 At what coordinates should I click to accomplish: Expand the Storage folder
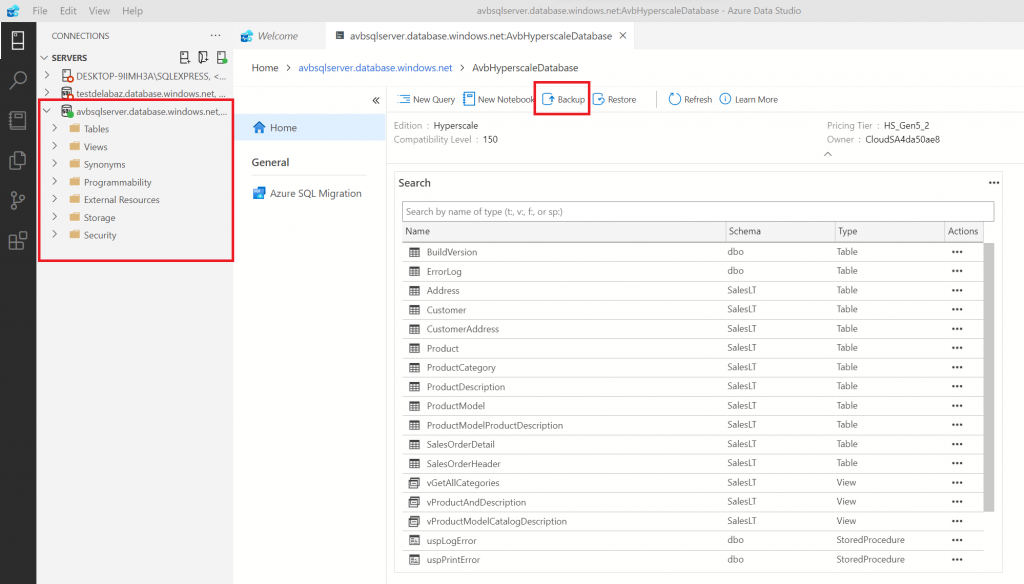coord(55,217)
